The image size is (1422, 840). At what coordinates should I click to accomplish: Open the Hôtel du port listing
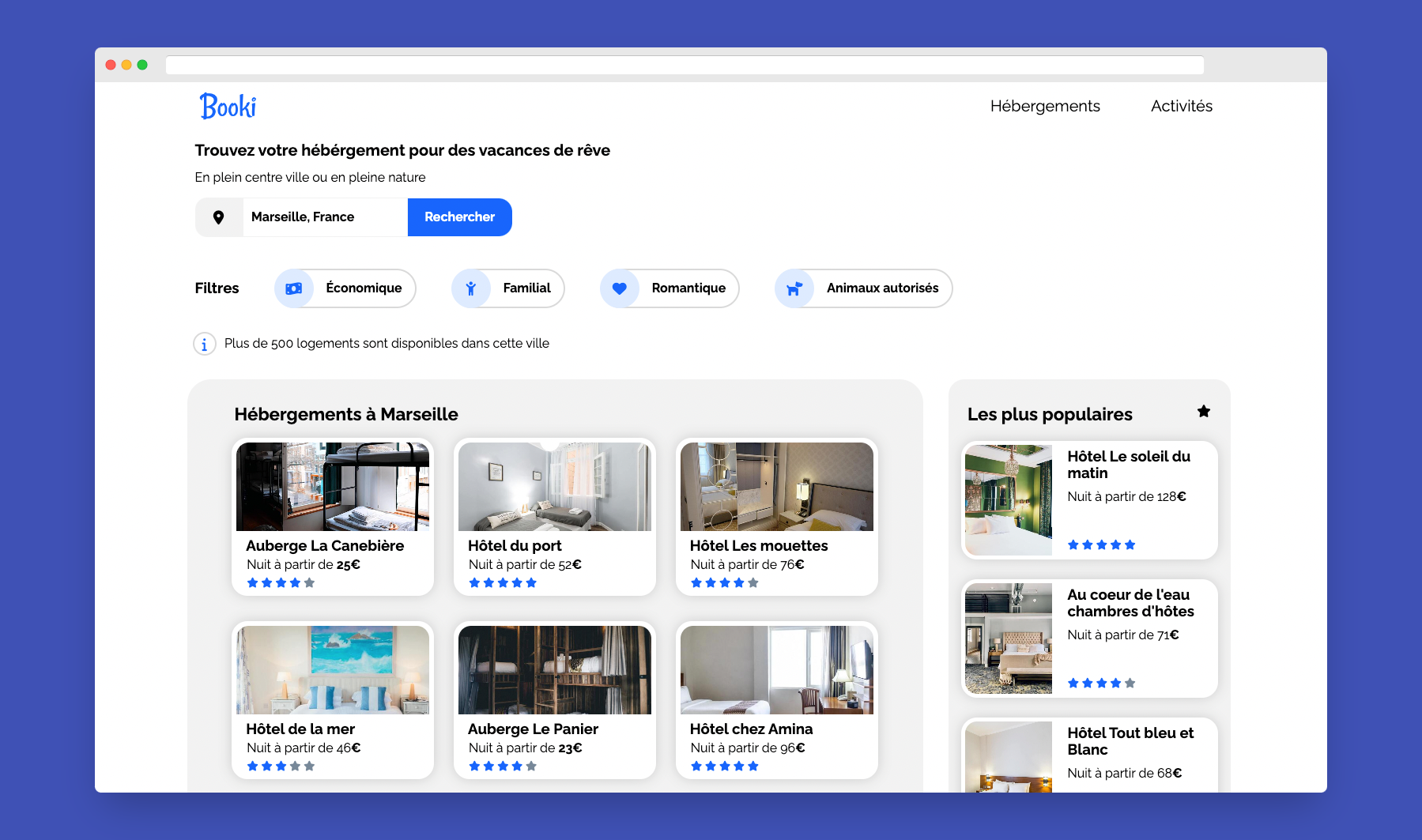pos(554,518)
